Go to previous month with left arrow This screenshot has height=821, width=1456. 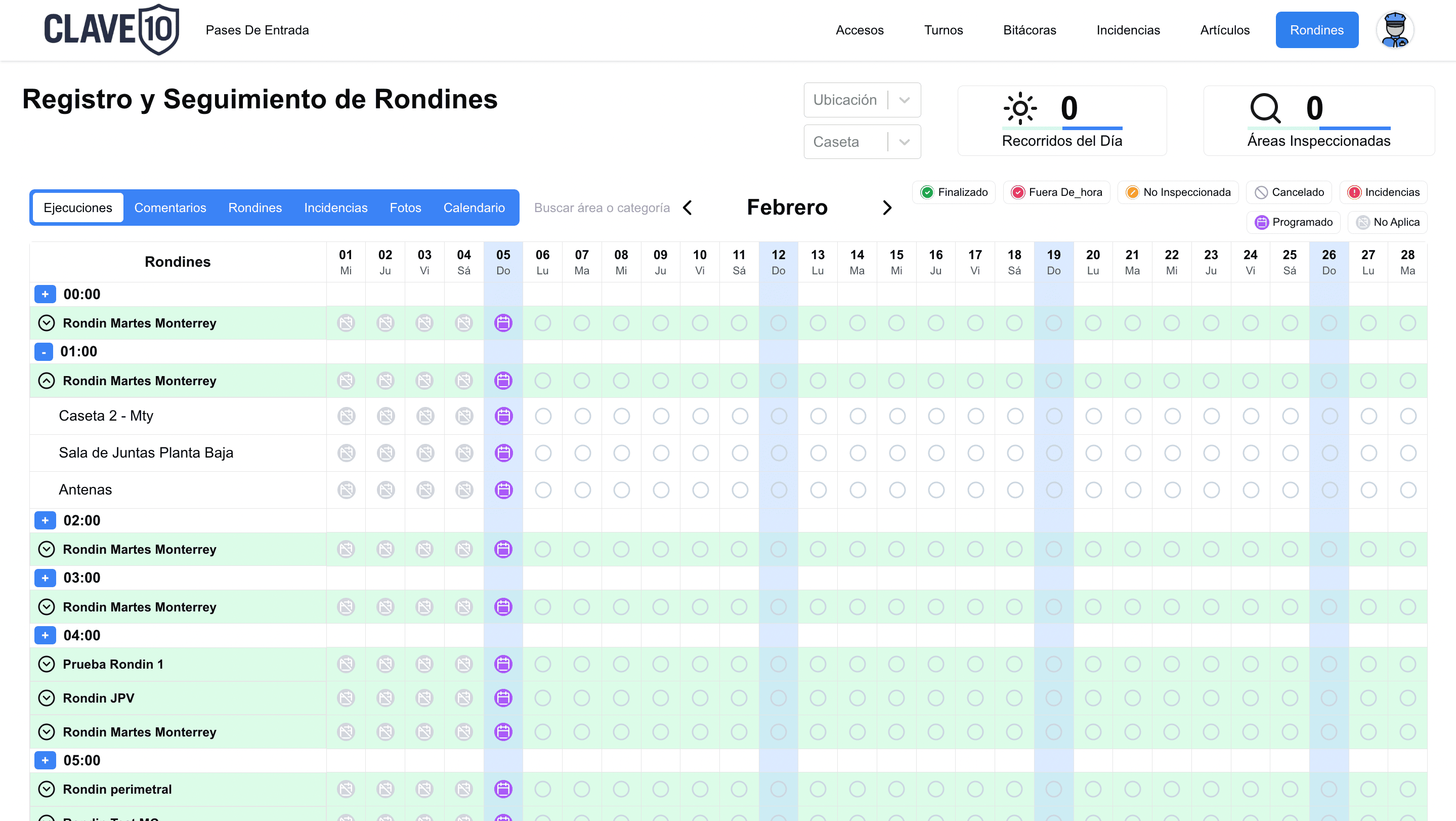pyautogui.click(x=688, y=208)
